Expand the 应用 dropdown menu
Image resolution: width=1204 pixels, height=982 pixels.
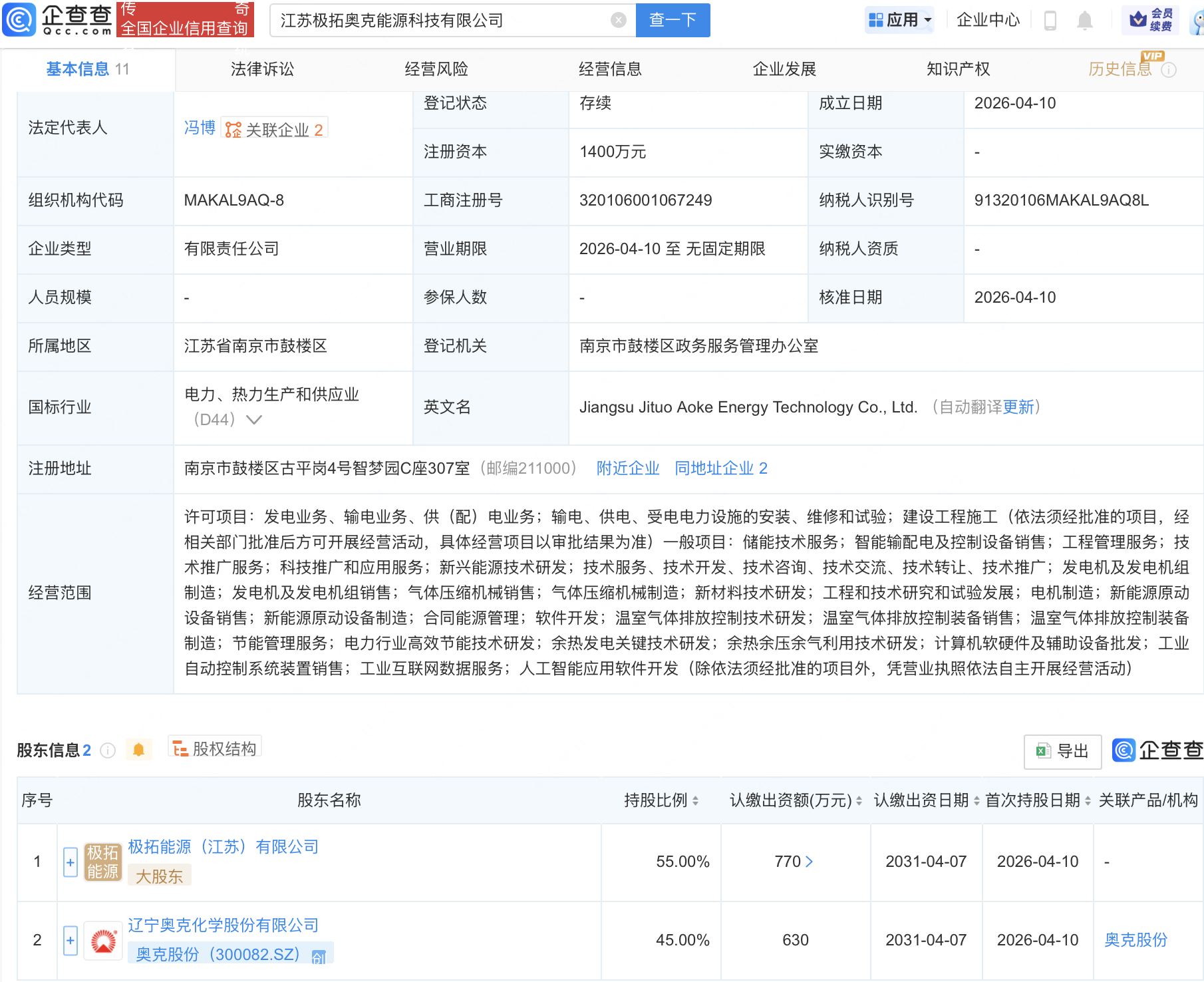coord(900,20)
